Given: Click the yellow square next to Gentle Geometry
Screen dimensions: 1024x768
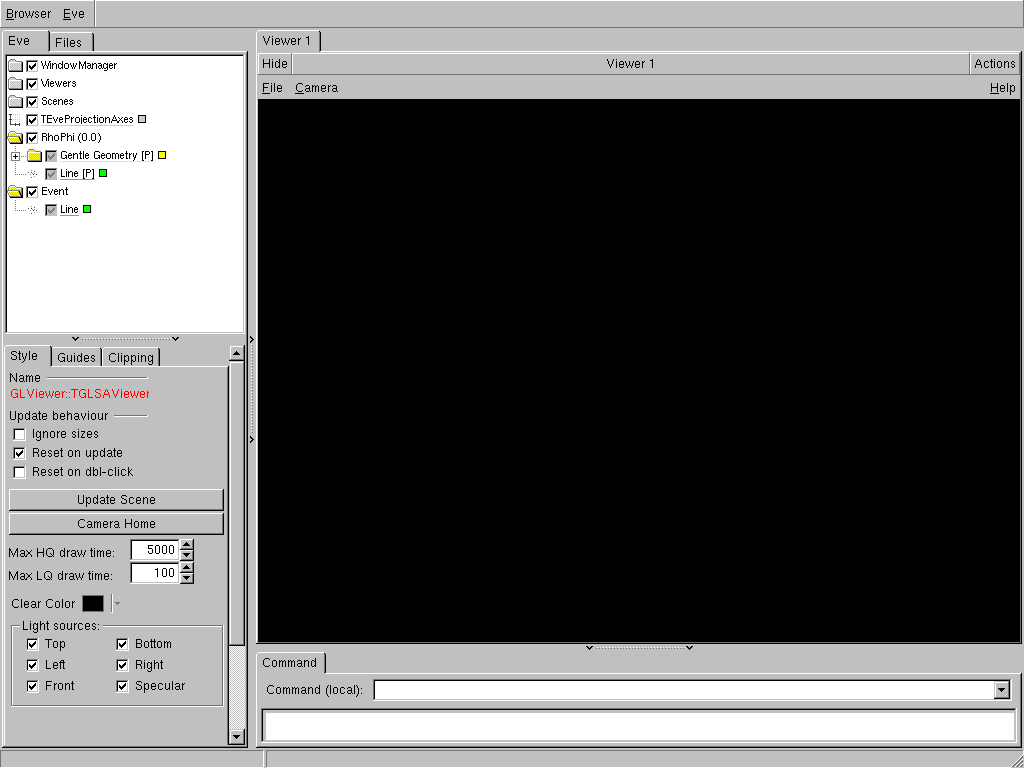Looking at the screenshot, I should point(162,156).
